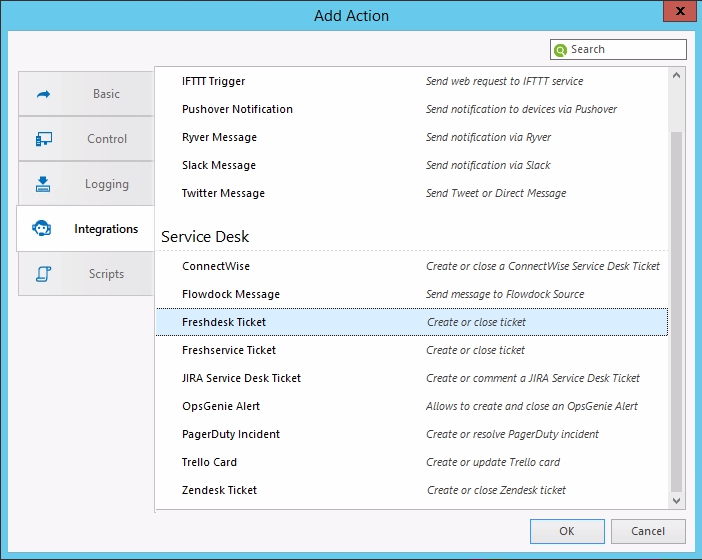The image size is (702, 560).
Task: Switch to the Basic tab
Action: (86, 94)
